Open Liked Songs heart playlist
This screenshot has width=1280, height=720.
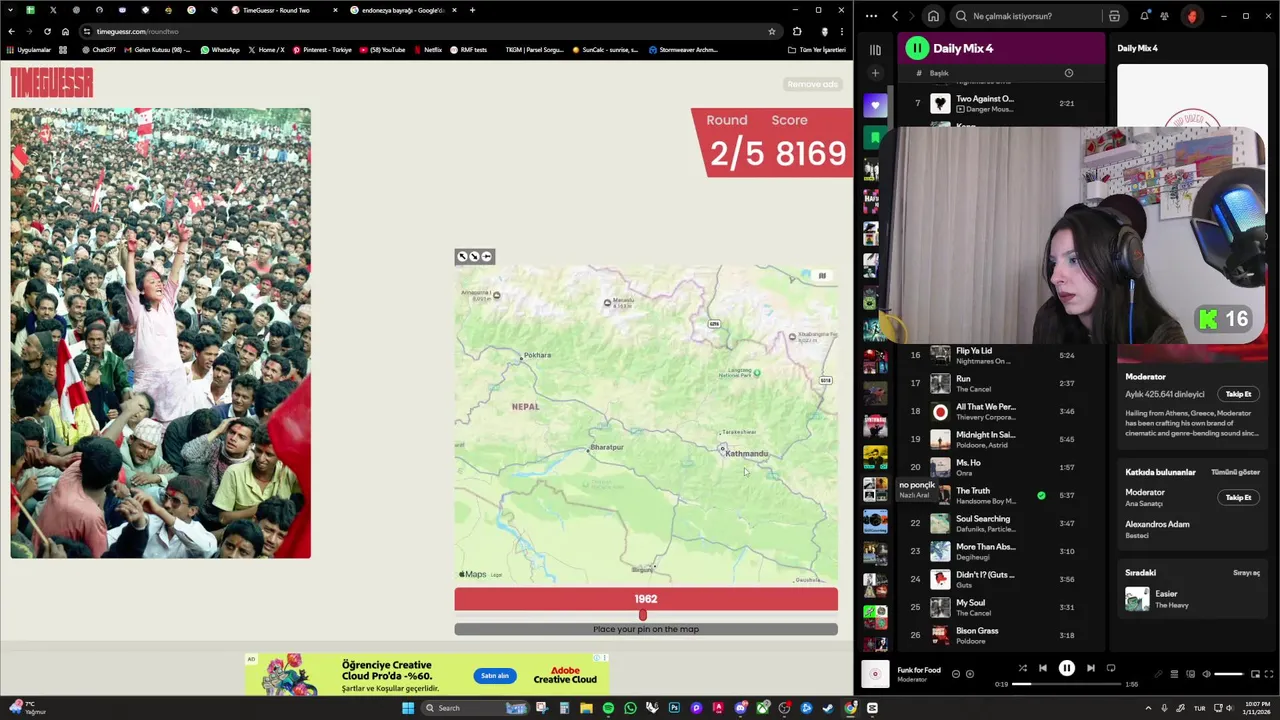(875, 105)
